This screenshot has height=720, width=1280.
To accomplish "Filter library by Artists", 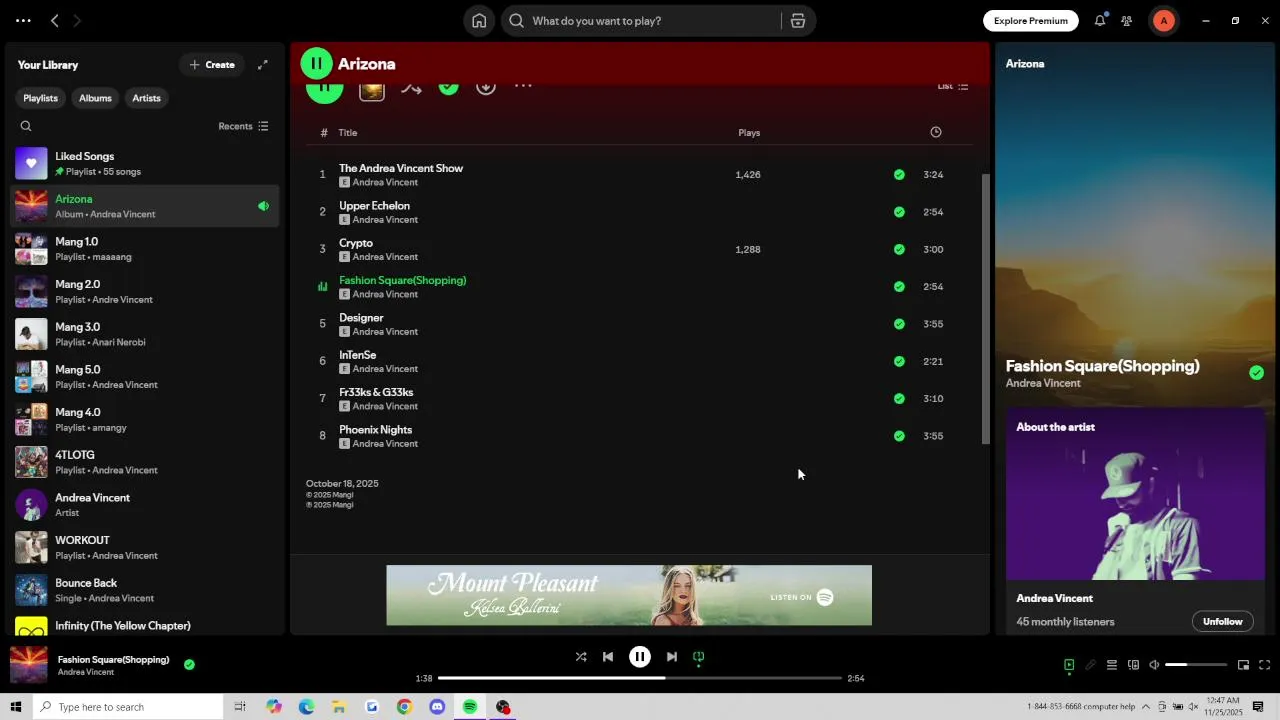I will click(x=146, y=98).
